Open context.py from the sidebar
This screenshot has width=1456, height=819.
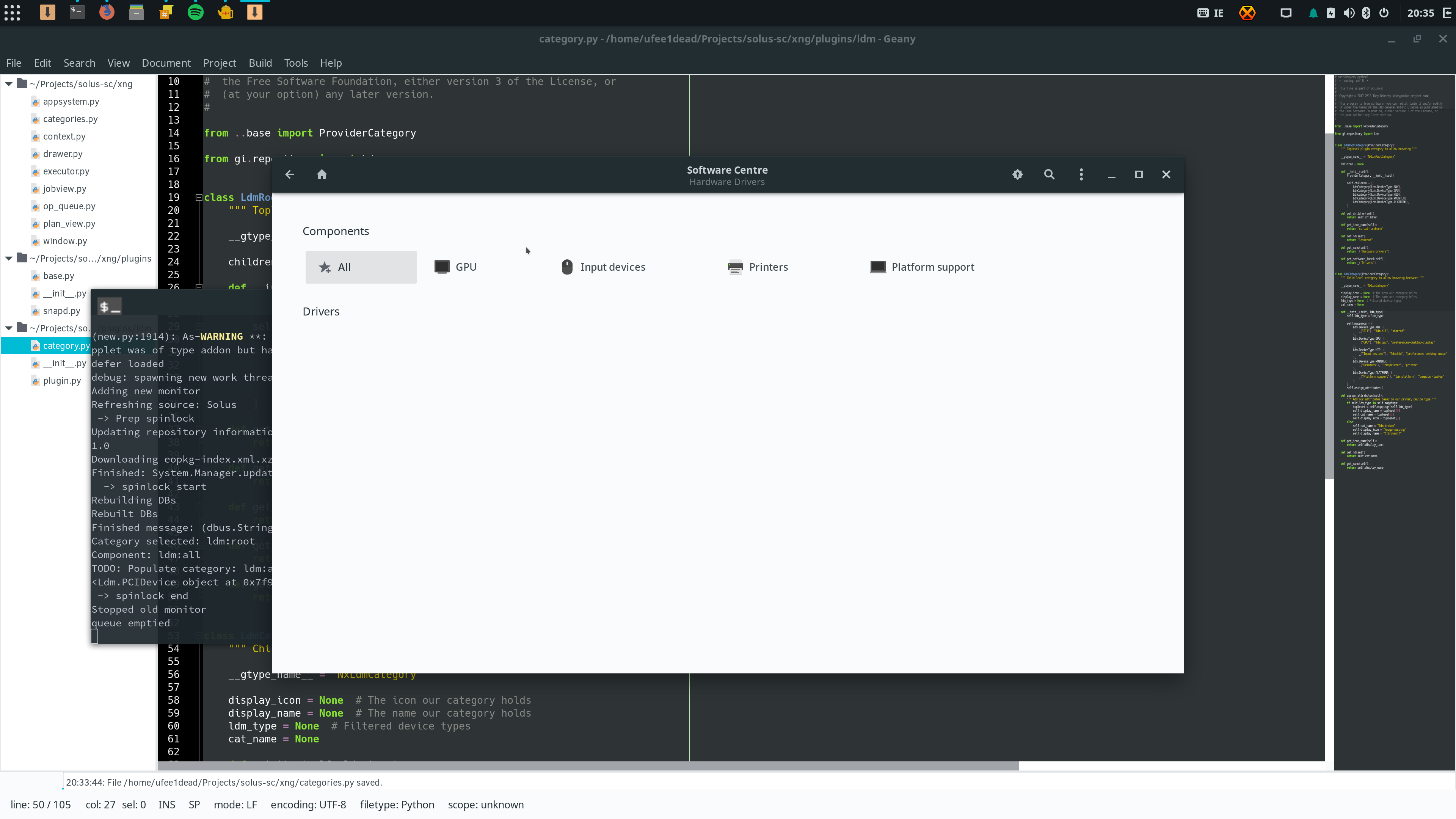click(x=64, y=136)
